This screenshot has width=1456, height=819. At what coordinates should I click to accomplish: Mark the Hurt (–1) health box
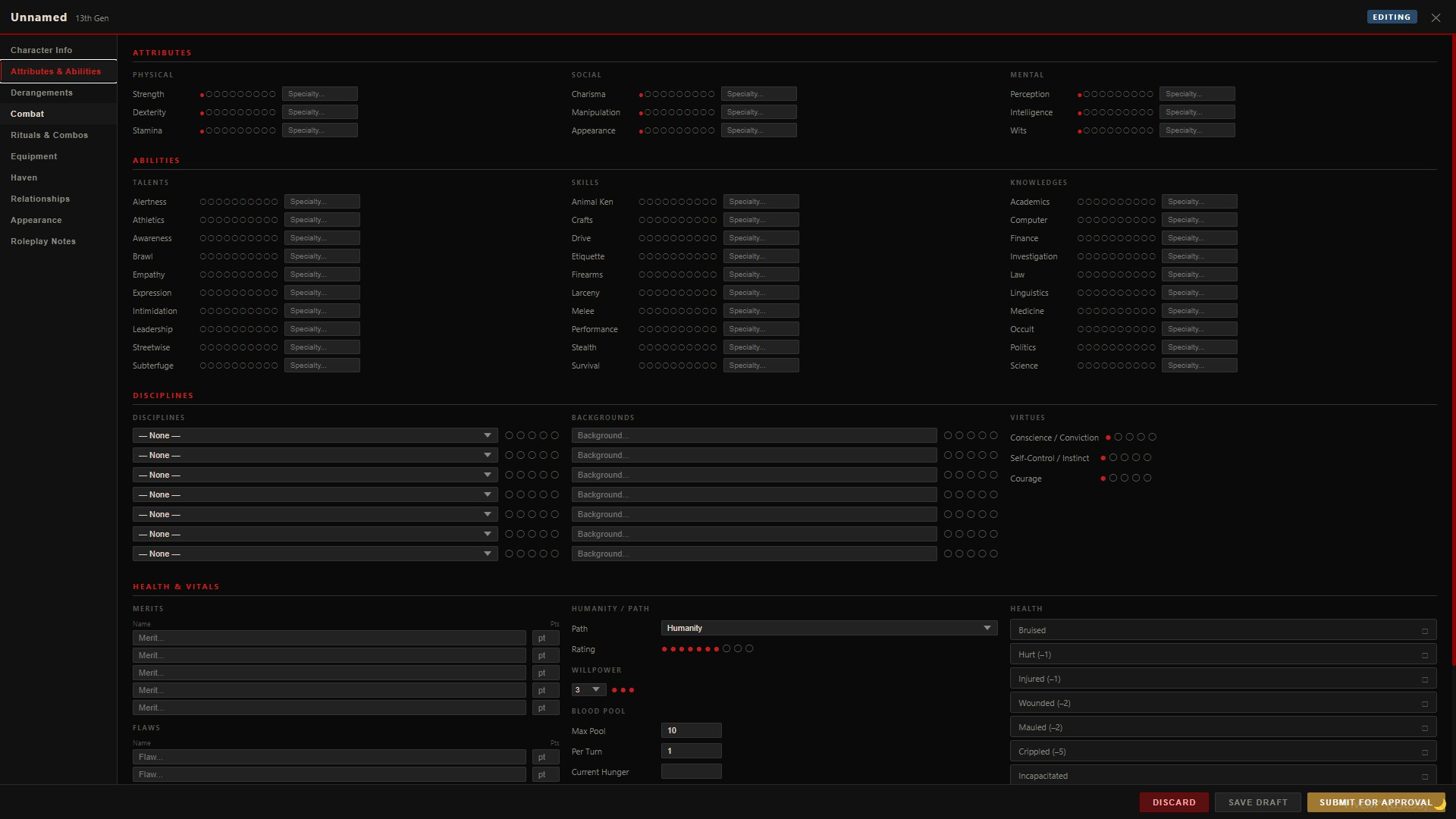pos(1425,655)
